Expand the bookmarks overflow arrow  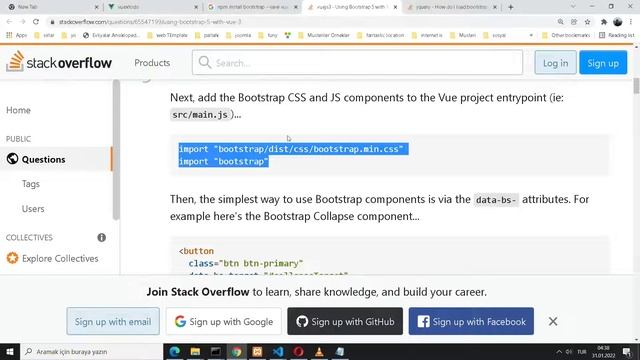tap(531, 35)
